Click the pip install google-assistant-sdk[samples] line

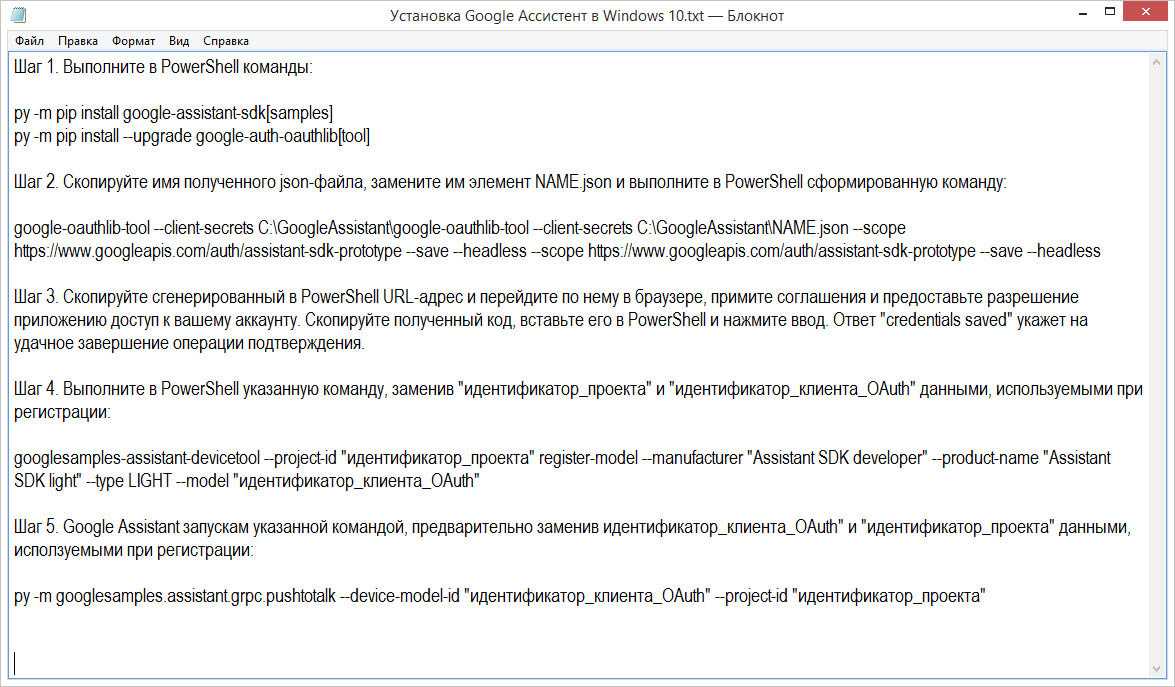point(174,113)
